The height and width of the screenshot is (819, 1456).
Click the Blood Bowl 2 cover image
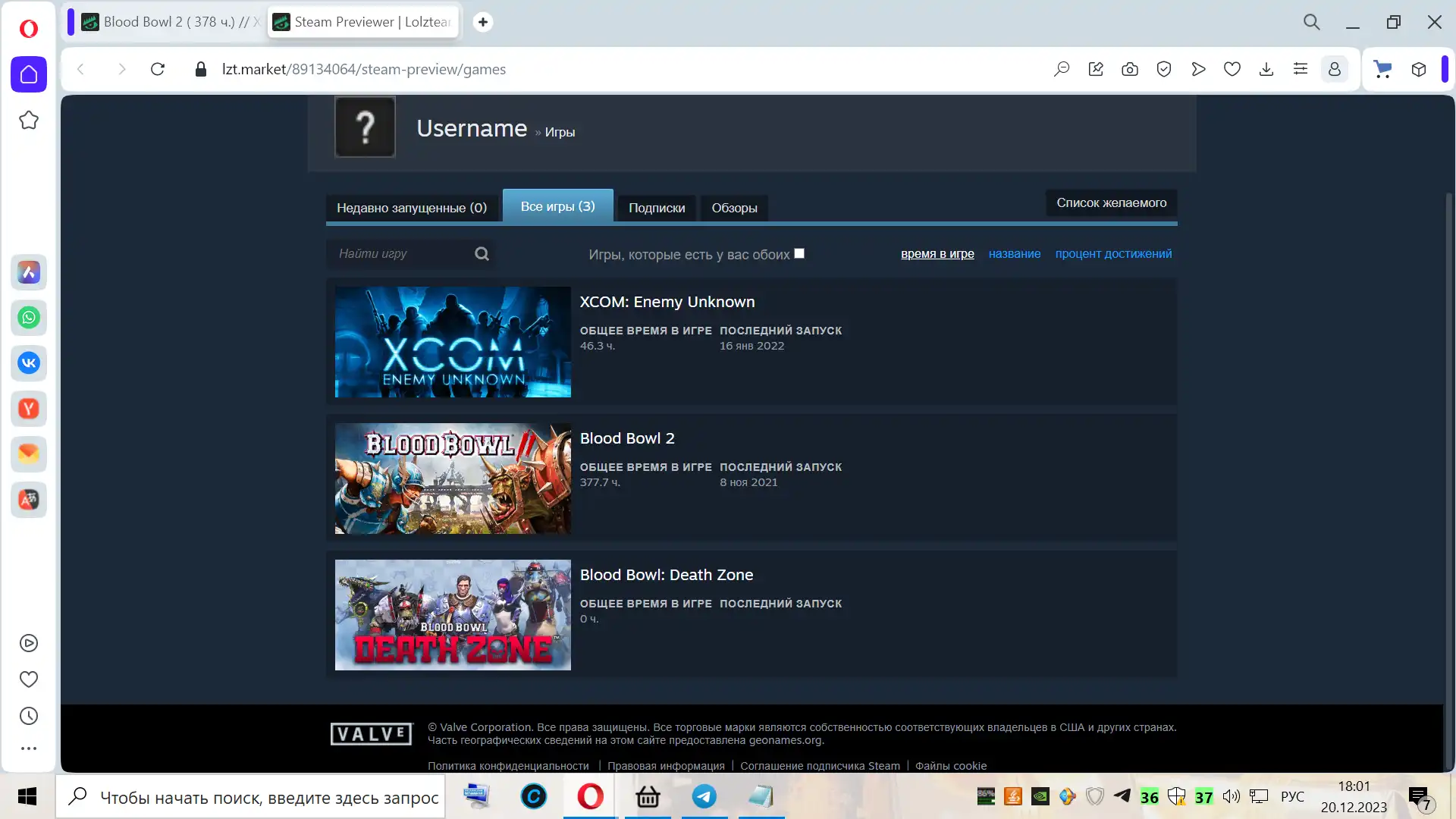click(x=453, y=479)
